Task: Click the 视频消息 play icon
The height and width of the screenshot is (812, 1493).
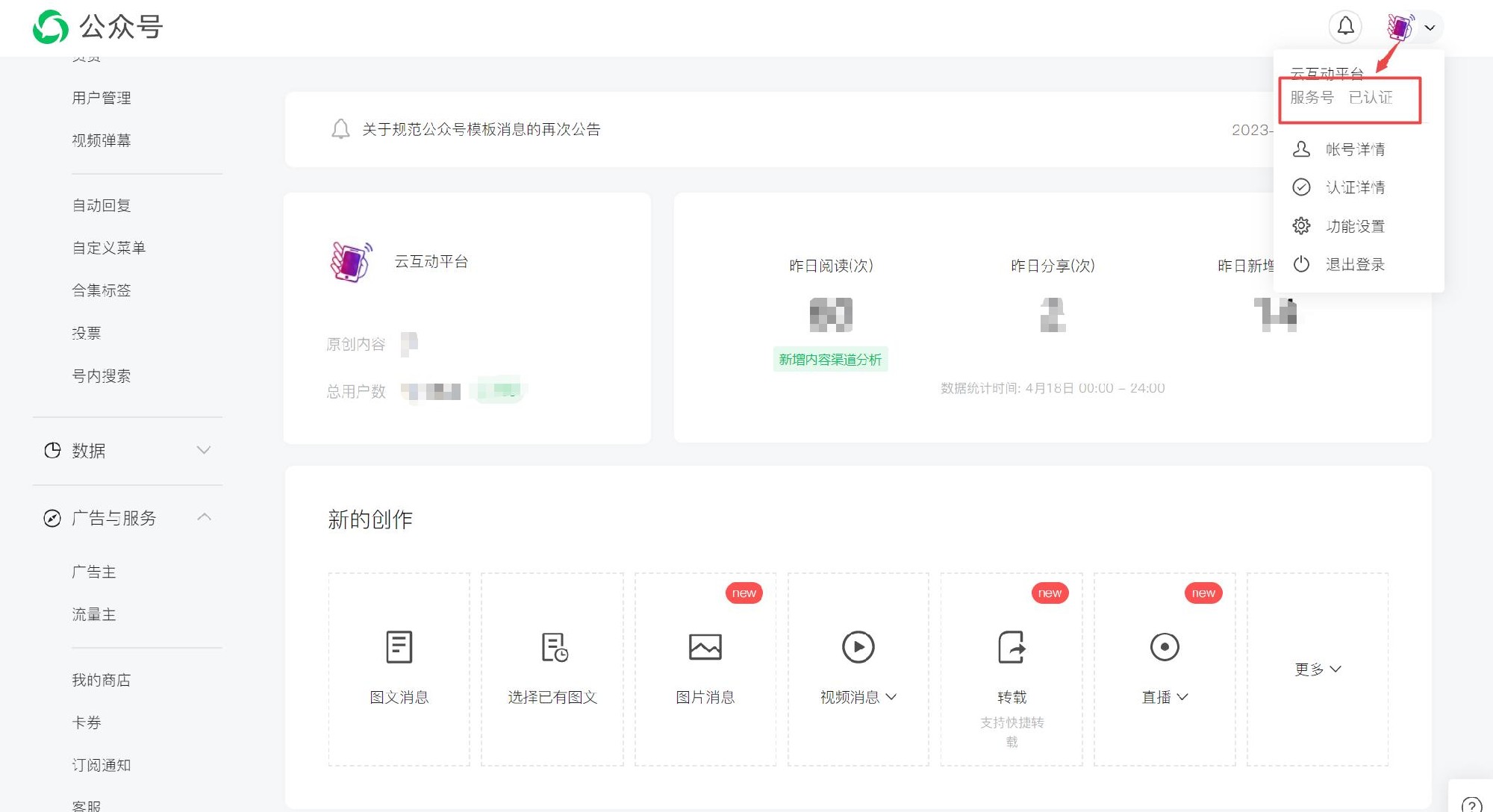Action: click(858, 646)
